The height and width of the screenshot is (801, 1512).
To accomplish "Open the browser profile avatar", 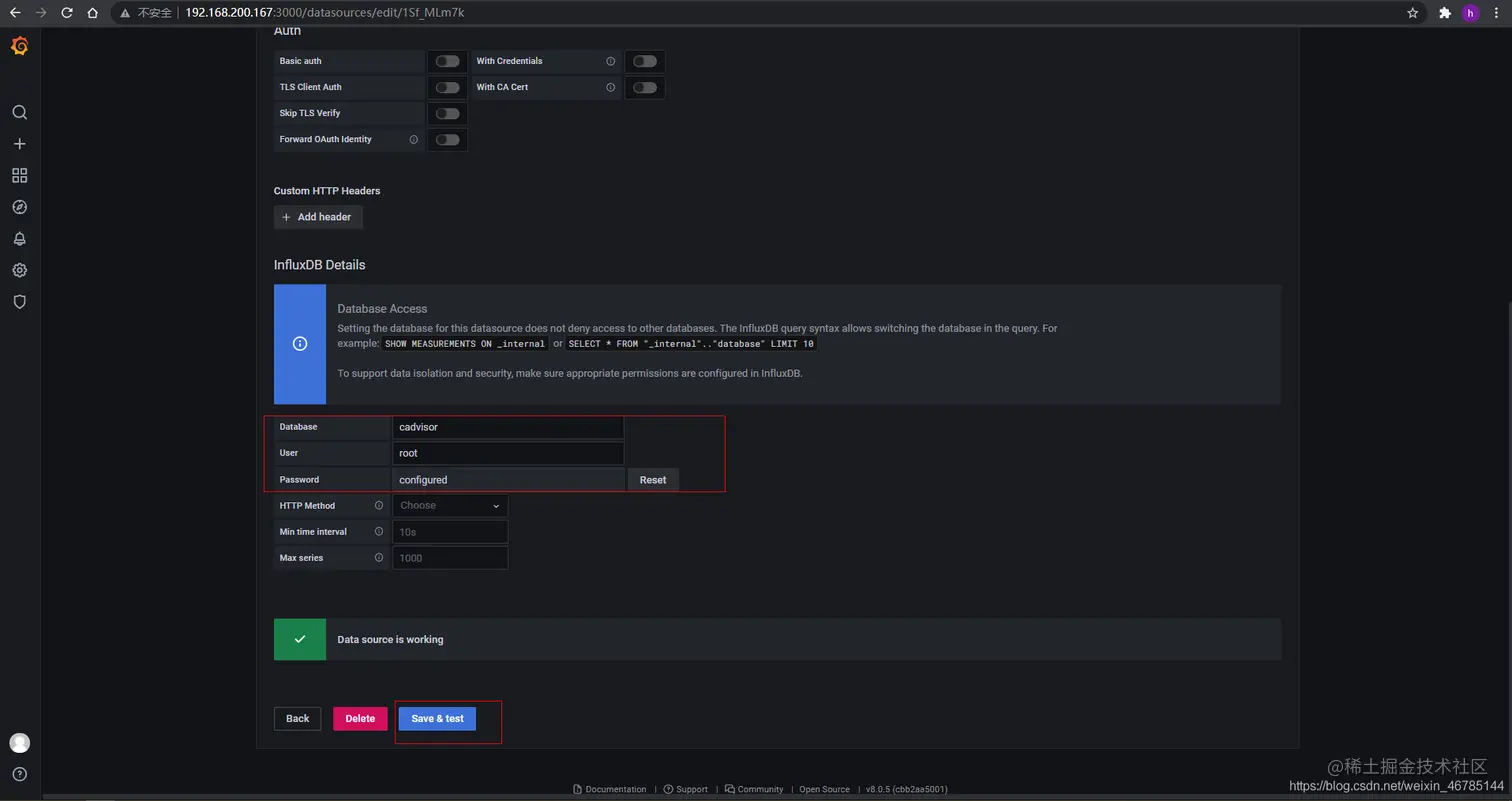I will pyautogui.click(x=1470, y=13).
